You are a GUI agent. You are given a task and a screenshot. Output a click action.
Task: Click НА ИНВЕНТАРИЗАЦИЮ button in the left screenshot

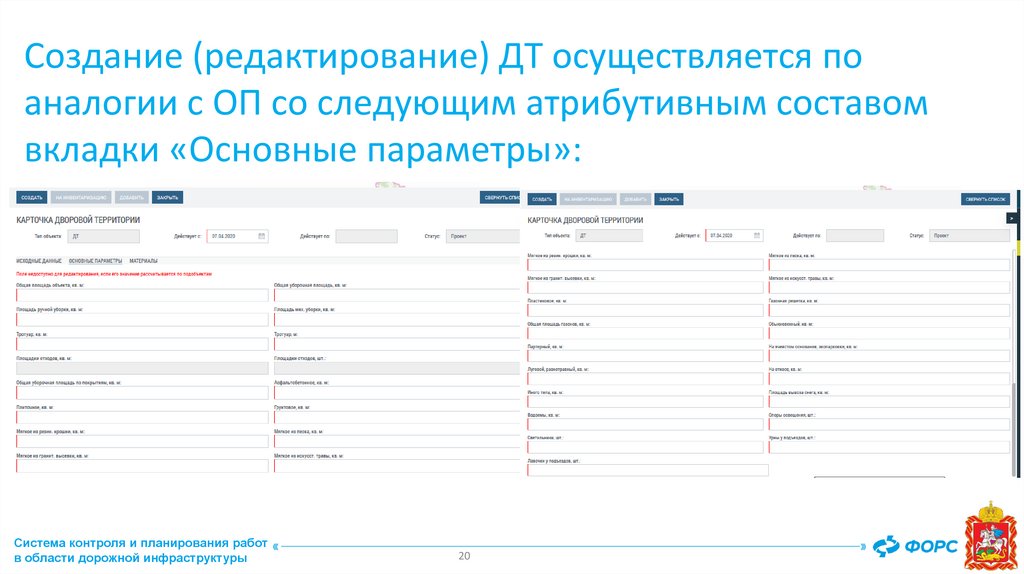click(x=81, y=197)
